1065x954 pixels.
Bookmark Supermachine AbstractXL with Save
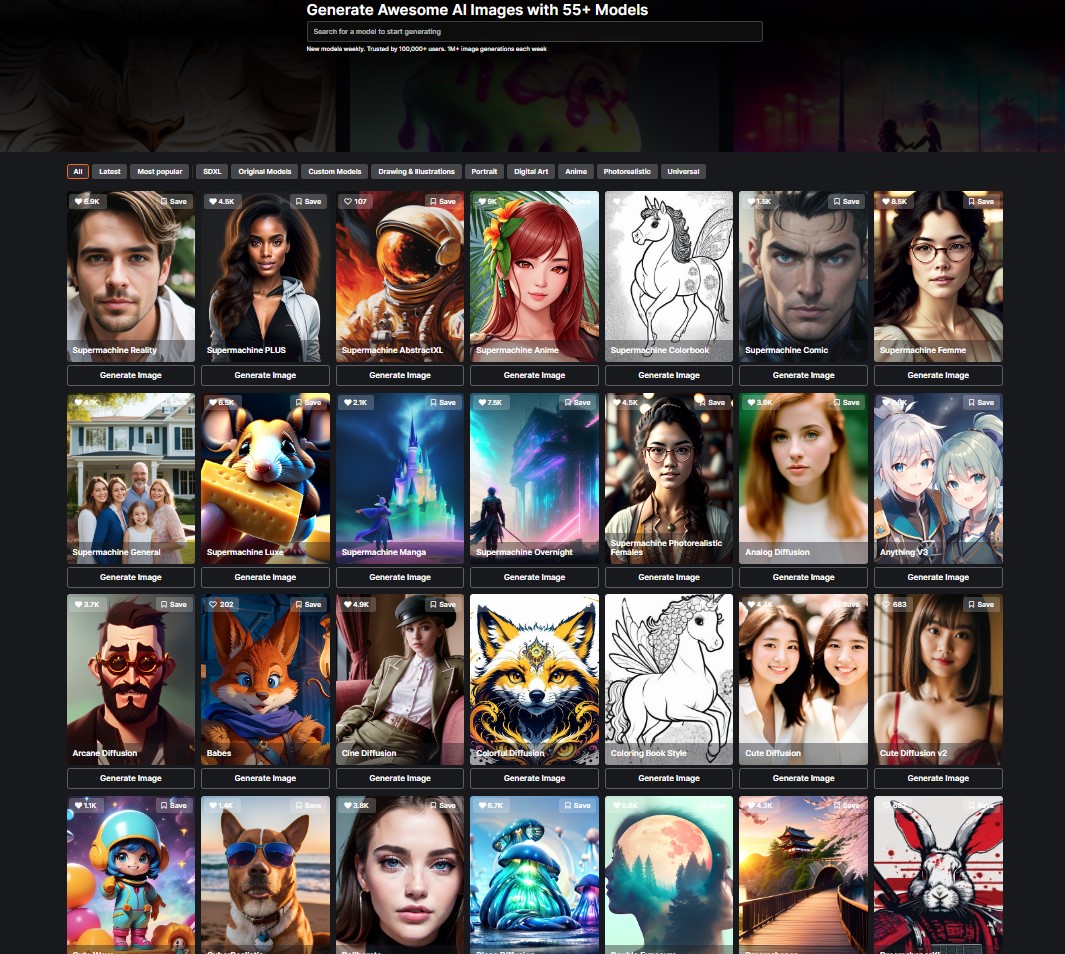[443, 202]
